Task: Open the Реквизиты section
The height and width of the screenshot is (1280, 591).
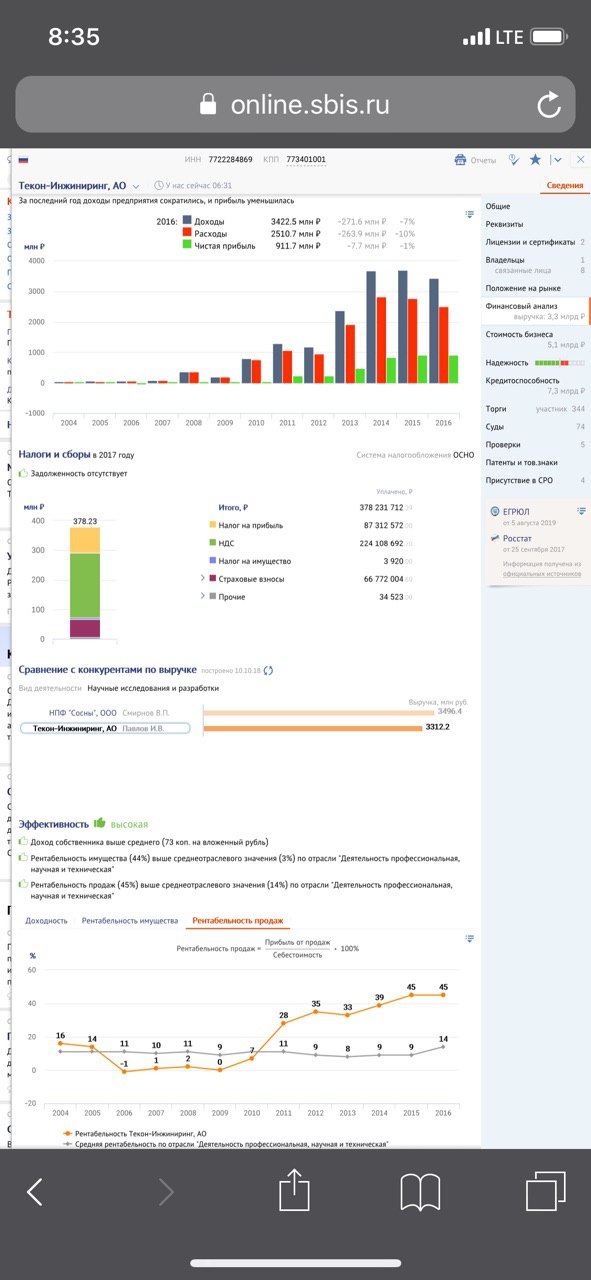Action: (504, 224)
